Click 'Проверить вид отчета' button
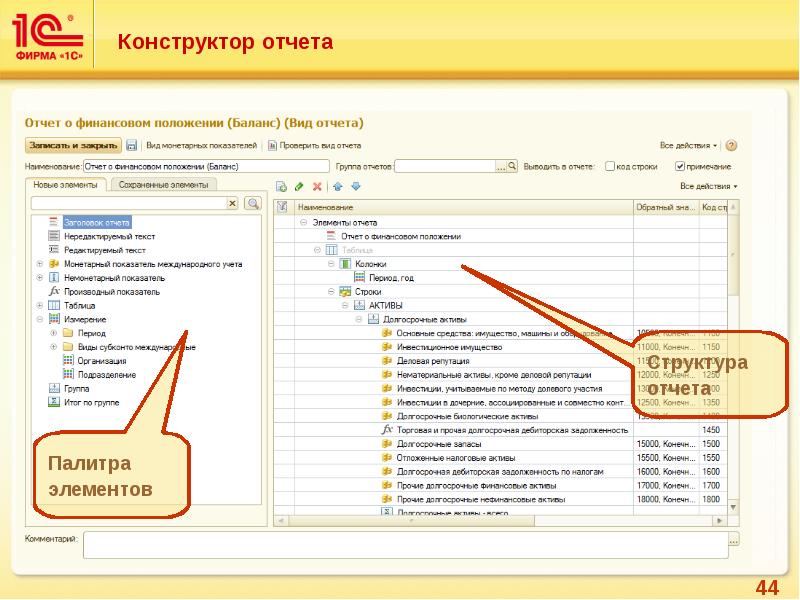Image resolution: width=800 pixels, height=600 pixels. point(317,146)
